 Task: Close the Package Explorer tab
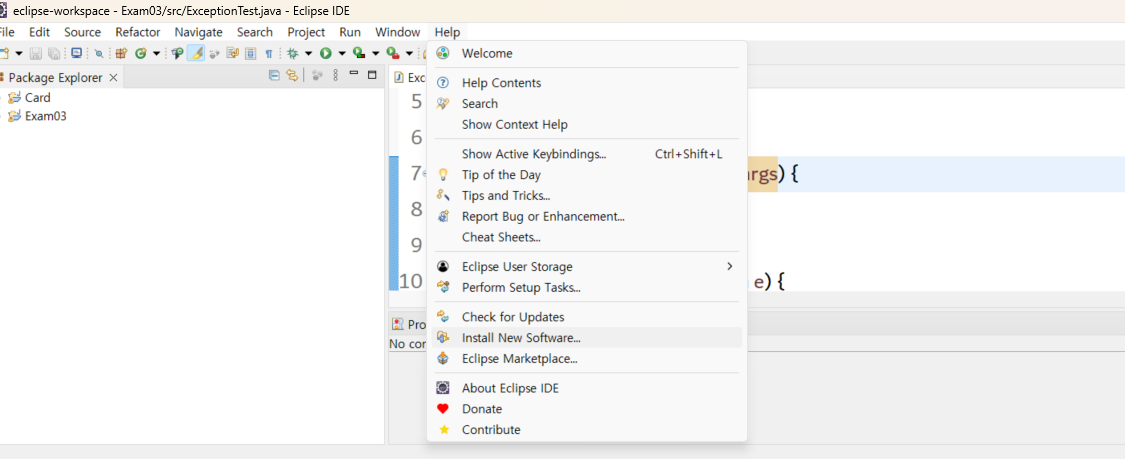click(x=113, y=77)
